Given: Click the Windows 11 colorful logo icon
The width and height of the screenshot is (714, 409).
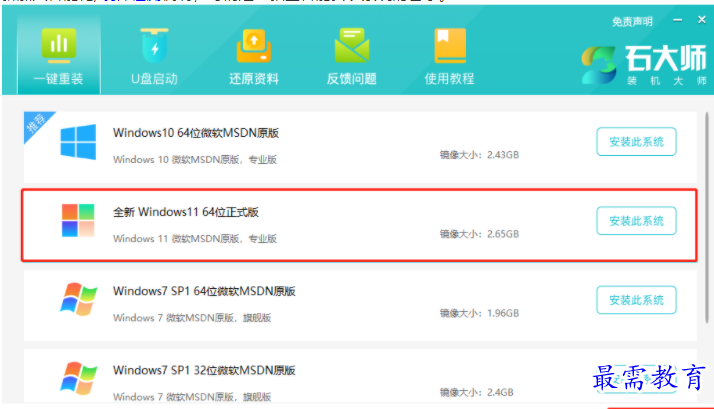Looking at the screenshot, I should point(78,220).
